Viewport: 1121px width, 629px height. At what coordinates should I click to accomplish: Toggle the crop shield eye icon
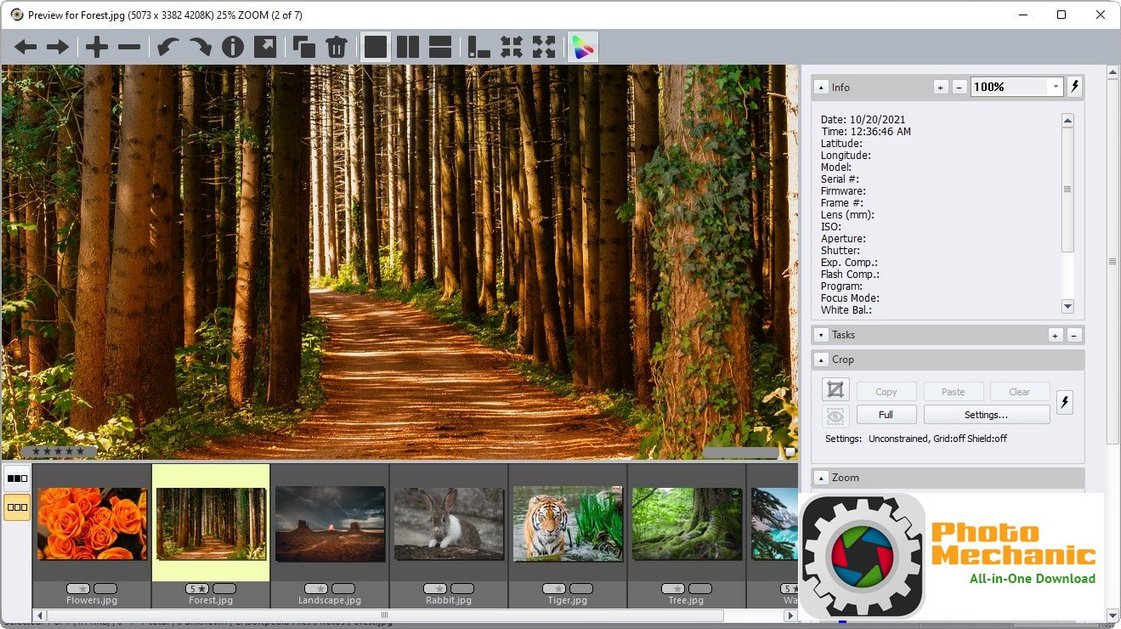(x=836, y=417)
